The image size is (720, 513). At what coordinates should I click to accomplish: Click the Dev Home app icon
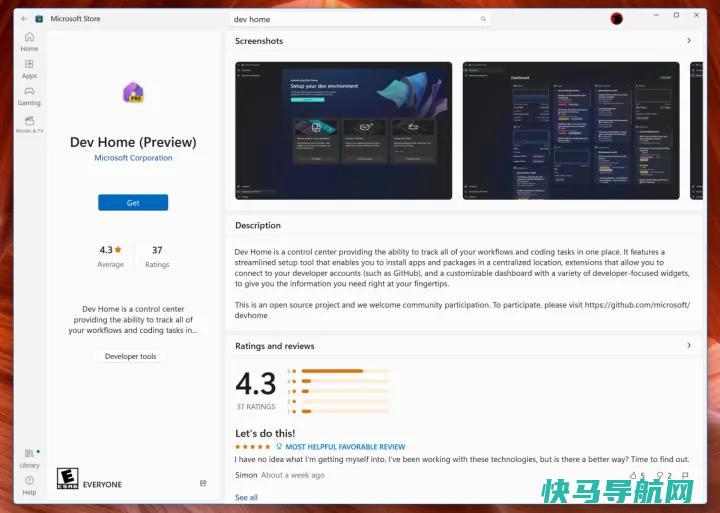click(x=133, y=92)
